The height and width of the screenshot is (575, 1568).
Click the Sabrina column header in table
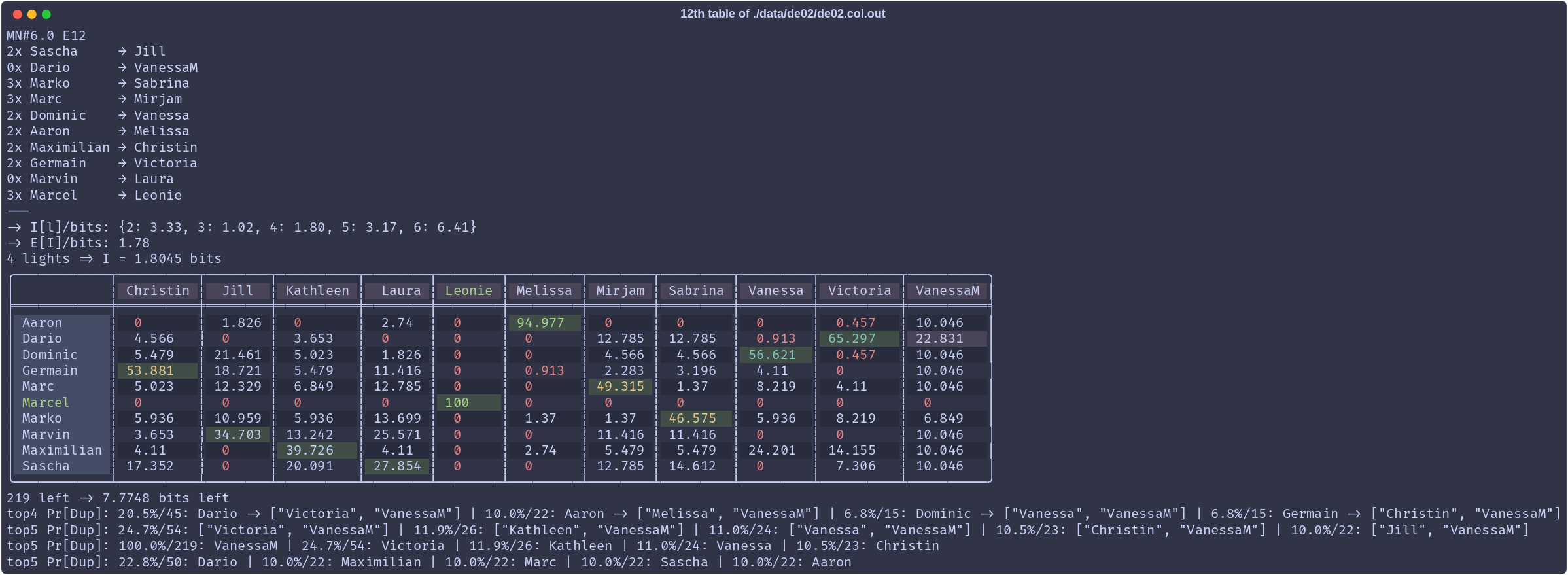(x=696, y=290)
